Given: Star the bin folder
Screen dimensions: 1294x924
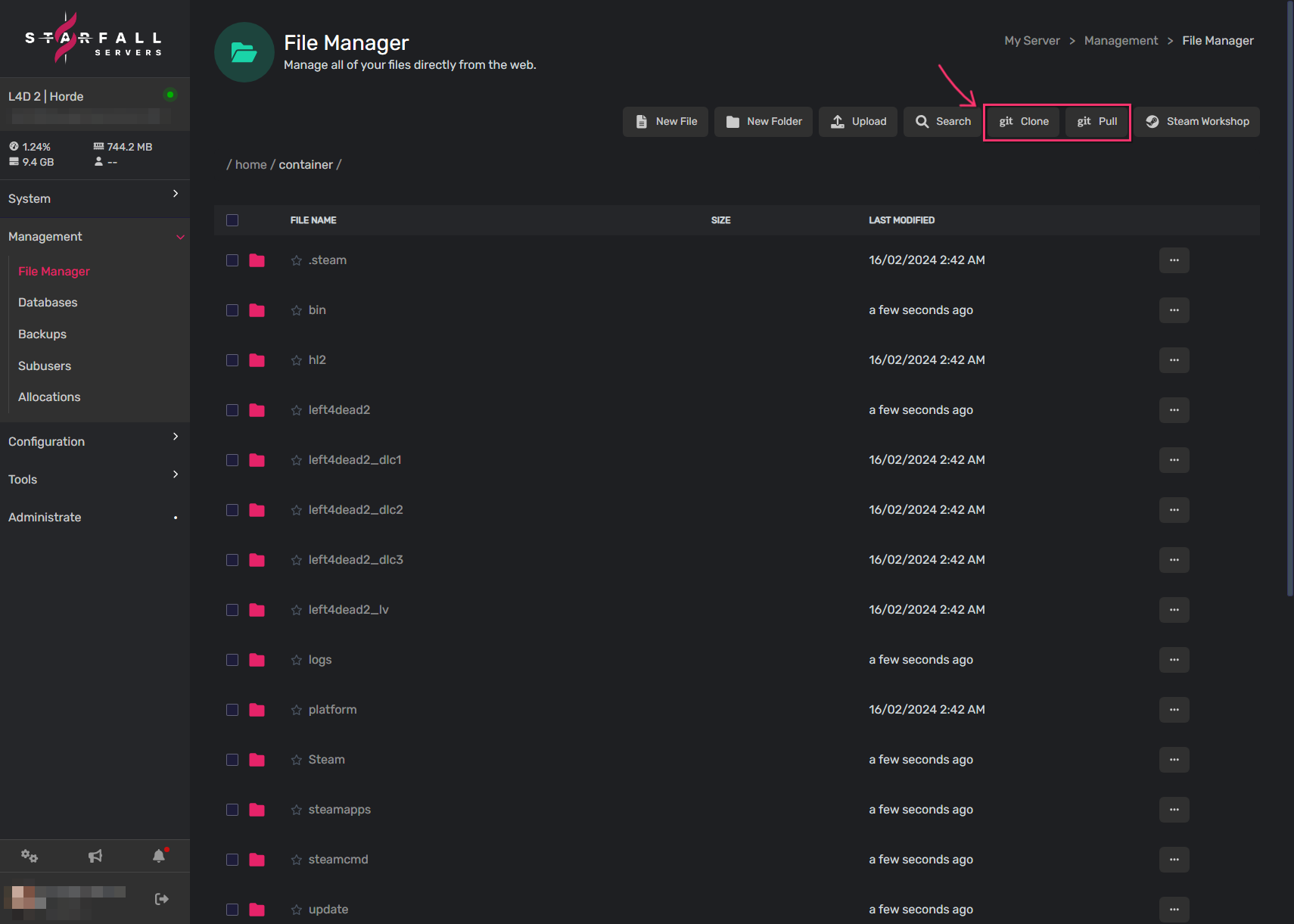Looking at the screenshot, I should tap(297, 310).
